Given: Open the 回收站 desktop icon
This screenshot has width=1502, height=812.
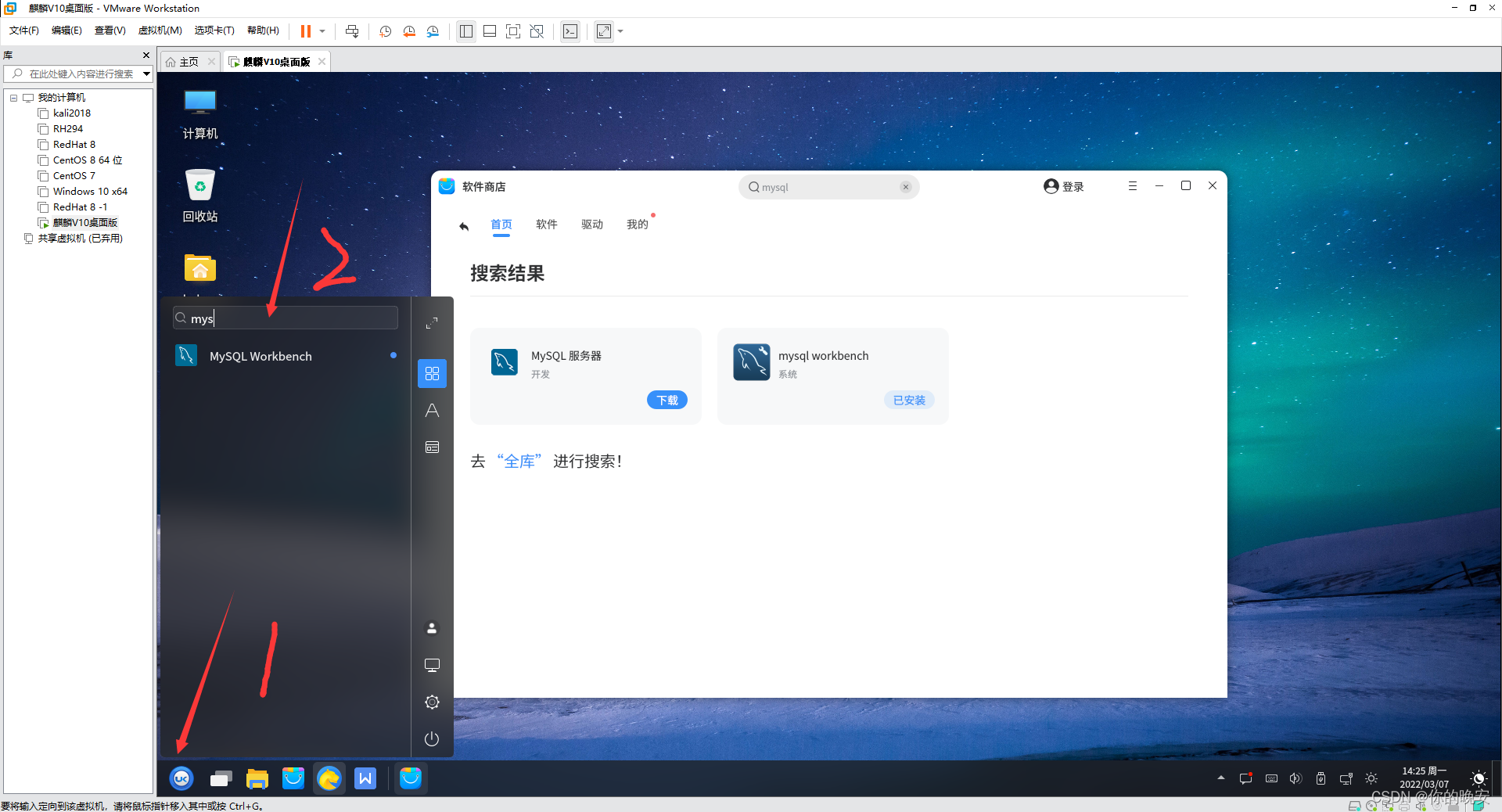Looking at the screenshot, I should 200,196.
